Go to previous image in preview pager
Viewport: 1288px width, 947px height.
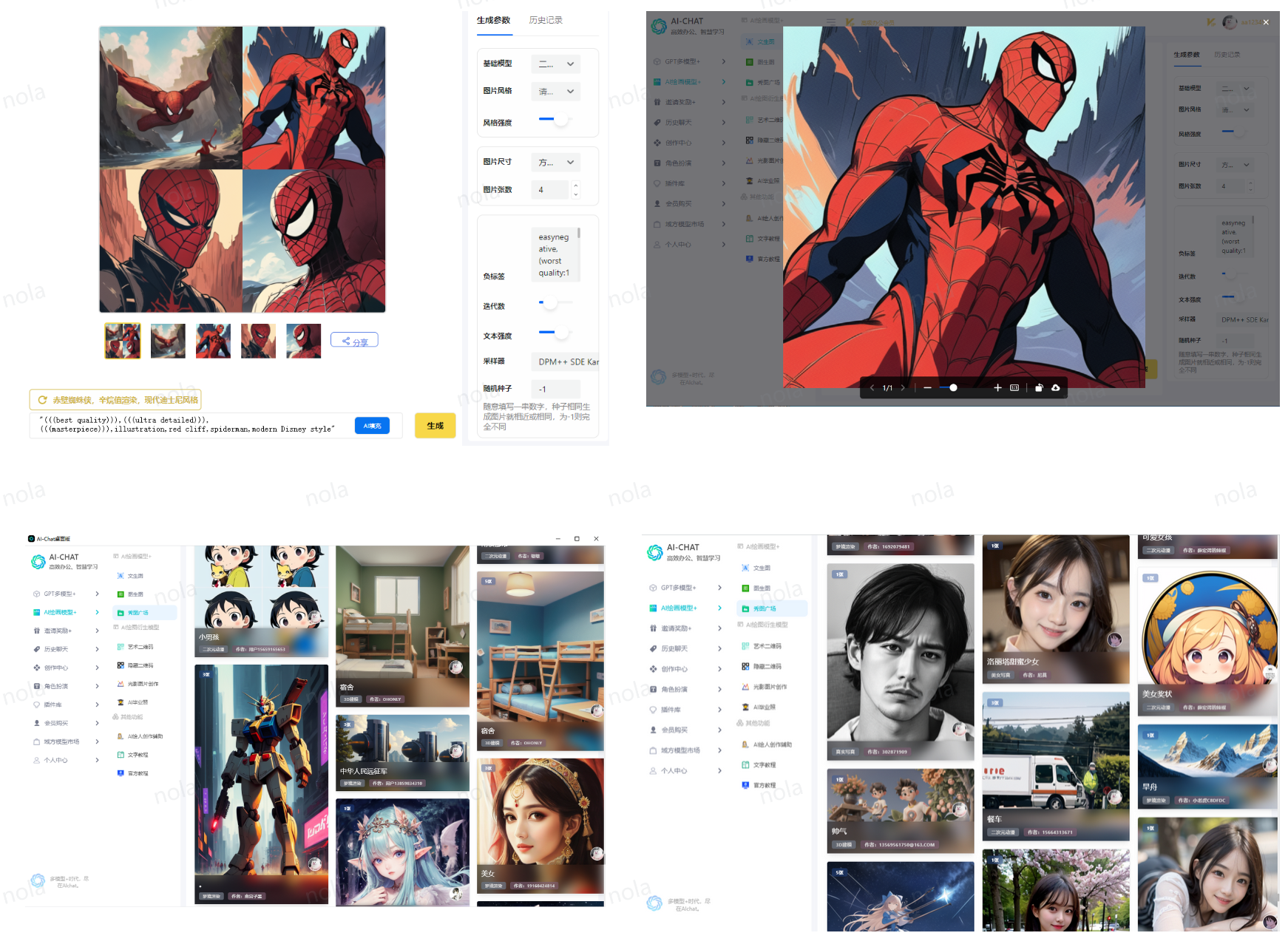point(872,387)
